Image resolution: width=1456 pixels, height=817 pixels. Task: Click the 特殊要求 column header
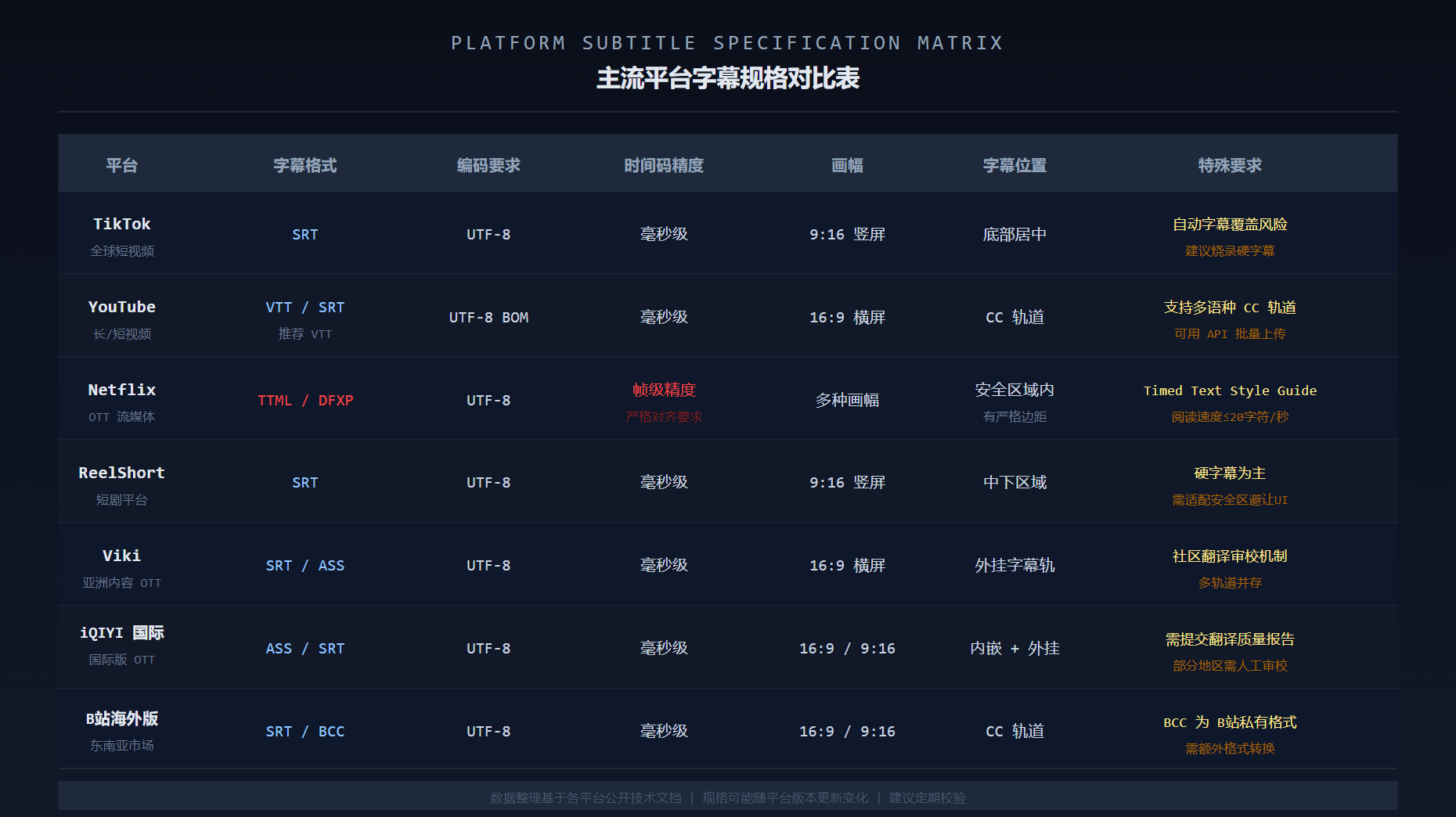(1230, 165)
